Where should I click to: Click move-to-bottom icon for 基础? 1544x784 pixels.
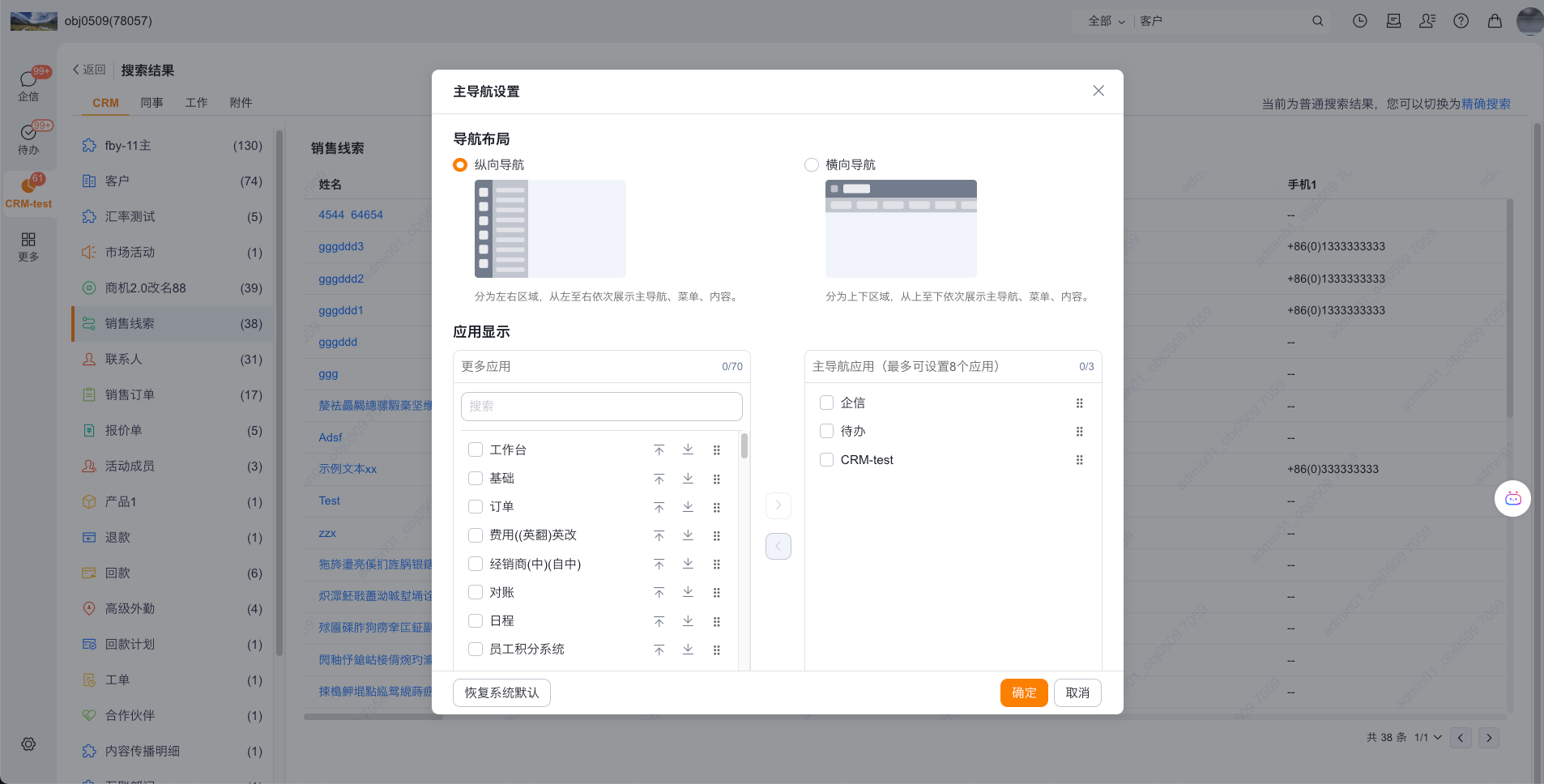[x=688, y=479]
